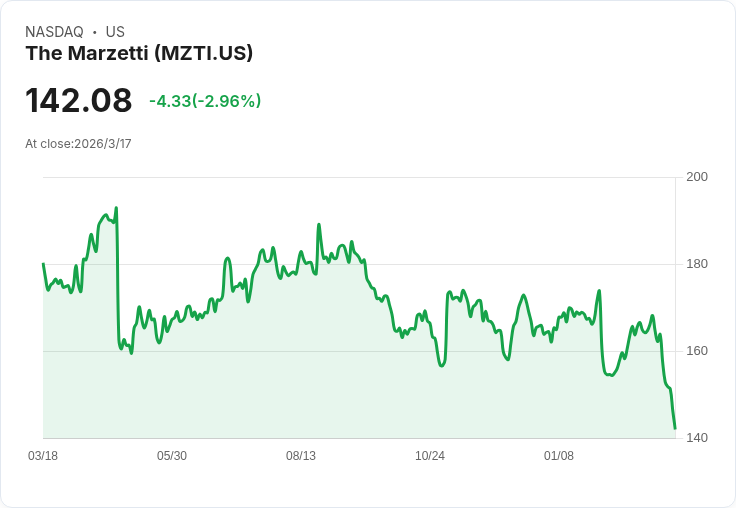Select the 05/30 x-axis date
Screen dimensions: 736x508
(x=172, y=456)
